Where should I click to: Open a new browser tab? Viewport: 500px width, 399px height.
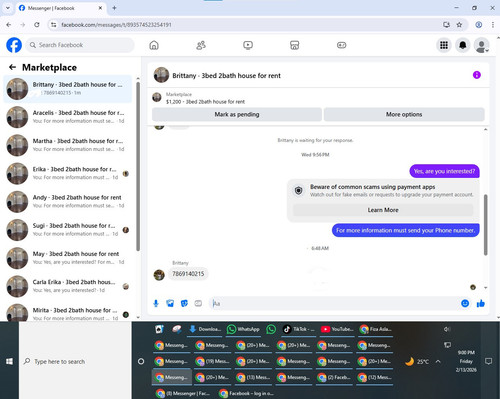click(x=114, y=8)
